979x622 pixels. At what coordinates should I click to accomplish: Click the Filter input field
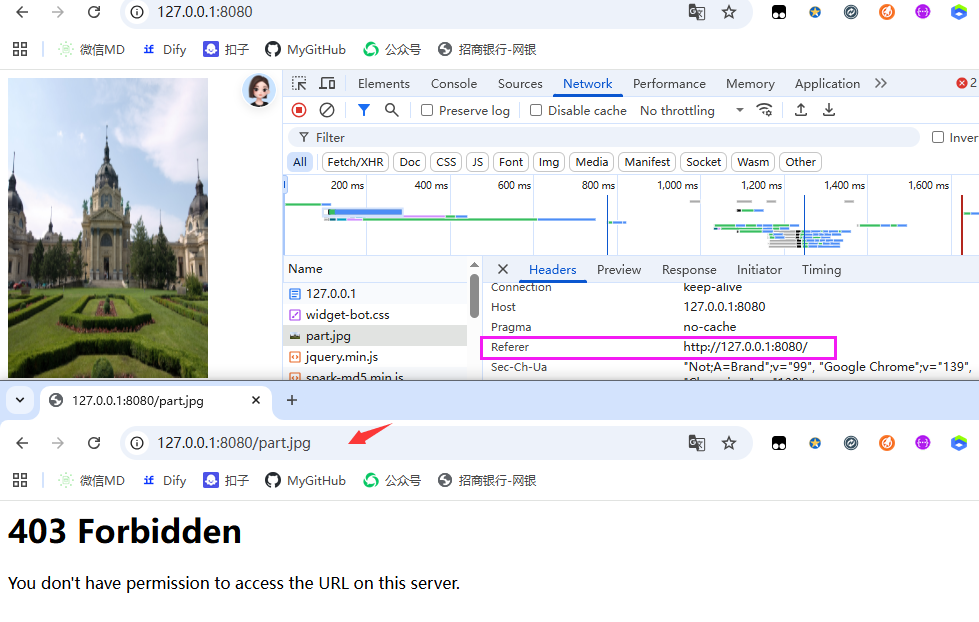click(603, 137)
